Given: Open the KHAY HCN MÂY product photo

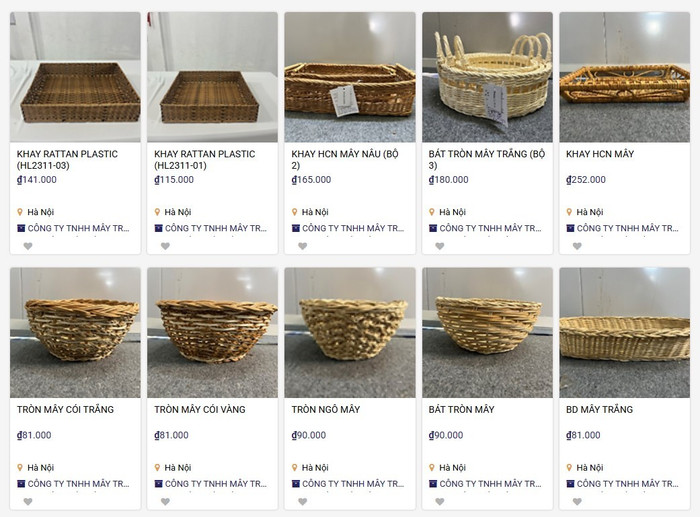Looking at the screenshot, I should (x=624, y=77).
